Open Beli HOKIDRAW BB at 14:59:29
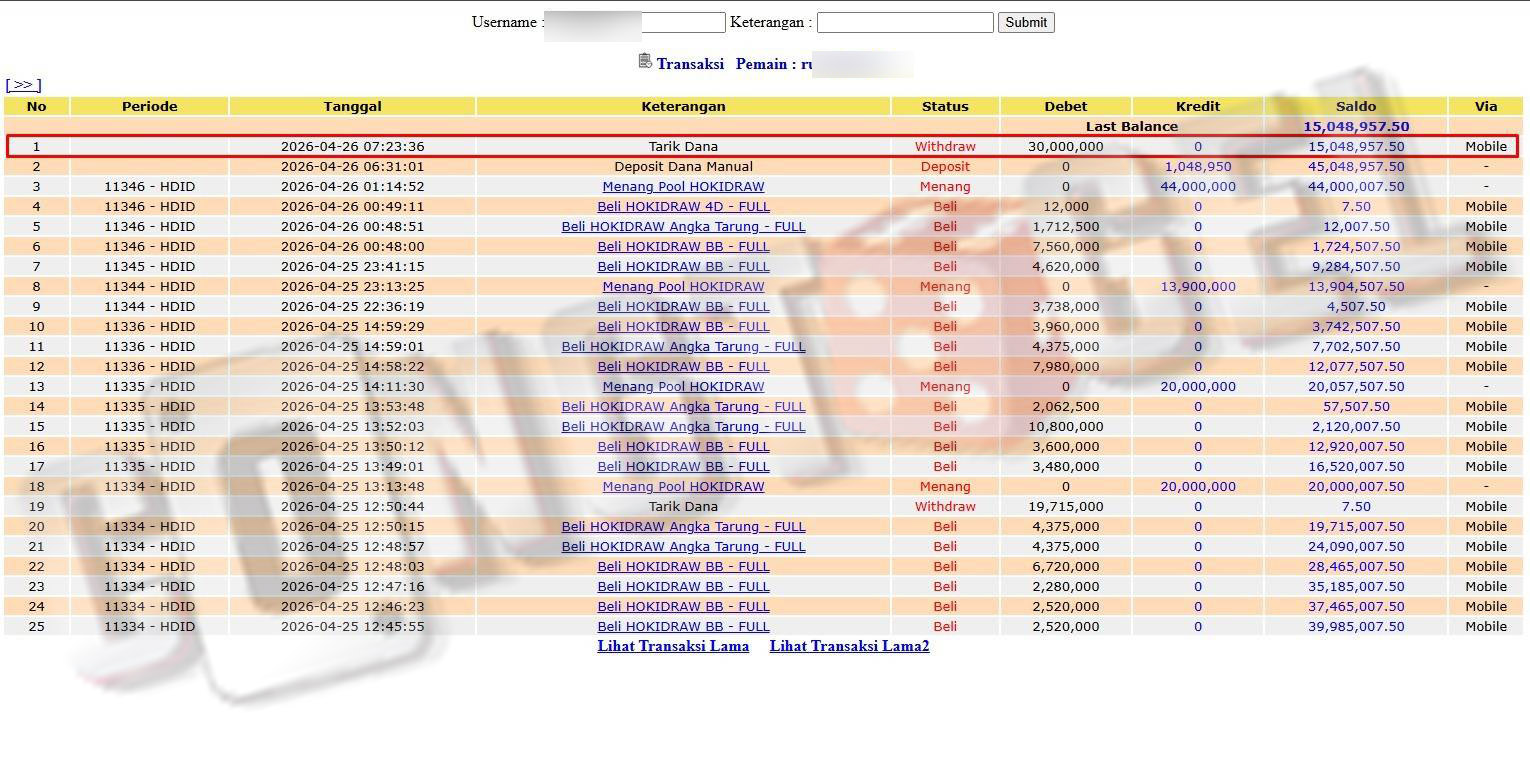This screenshot has height=775, width=1530. pyautogui.click(x=683, y=327)
